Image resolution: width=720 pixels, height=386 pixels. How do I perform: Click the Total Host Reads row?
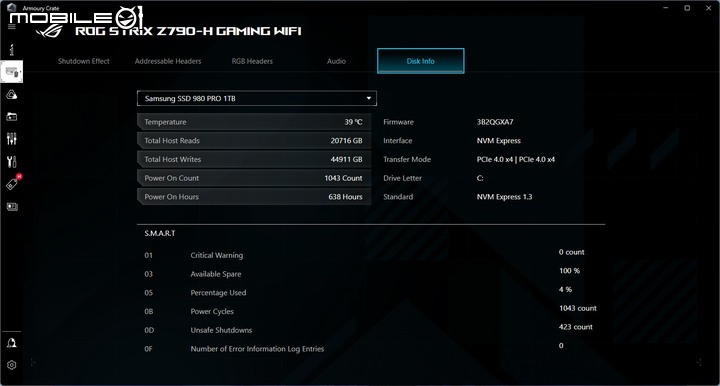(x=254, y=140)
